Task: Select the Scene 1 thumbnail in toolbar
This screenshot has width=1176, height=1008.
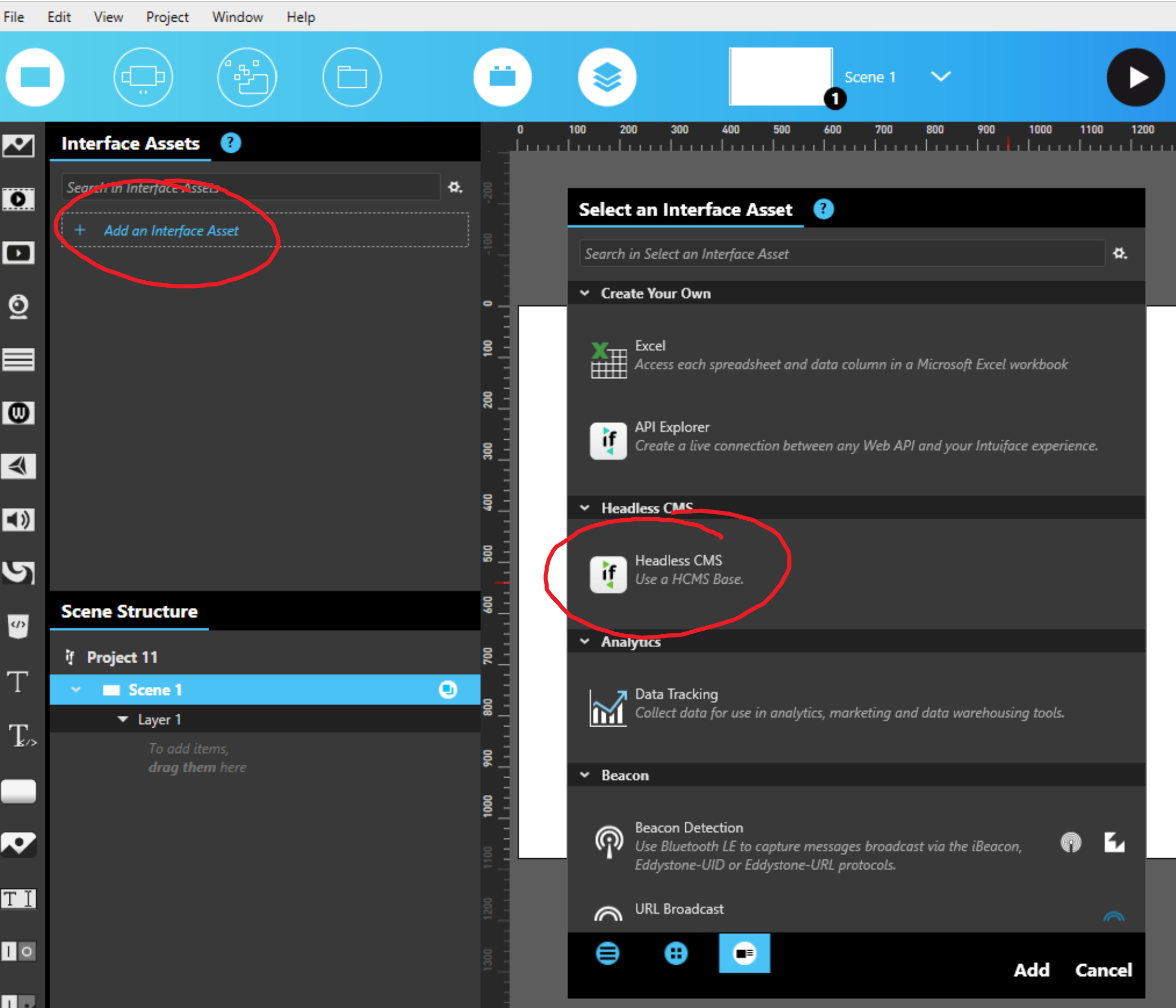Action: click(781, 76)
